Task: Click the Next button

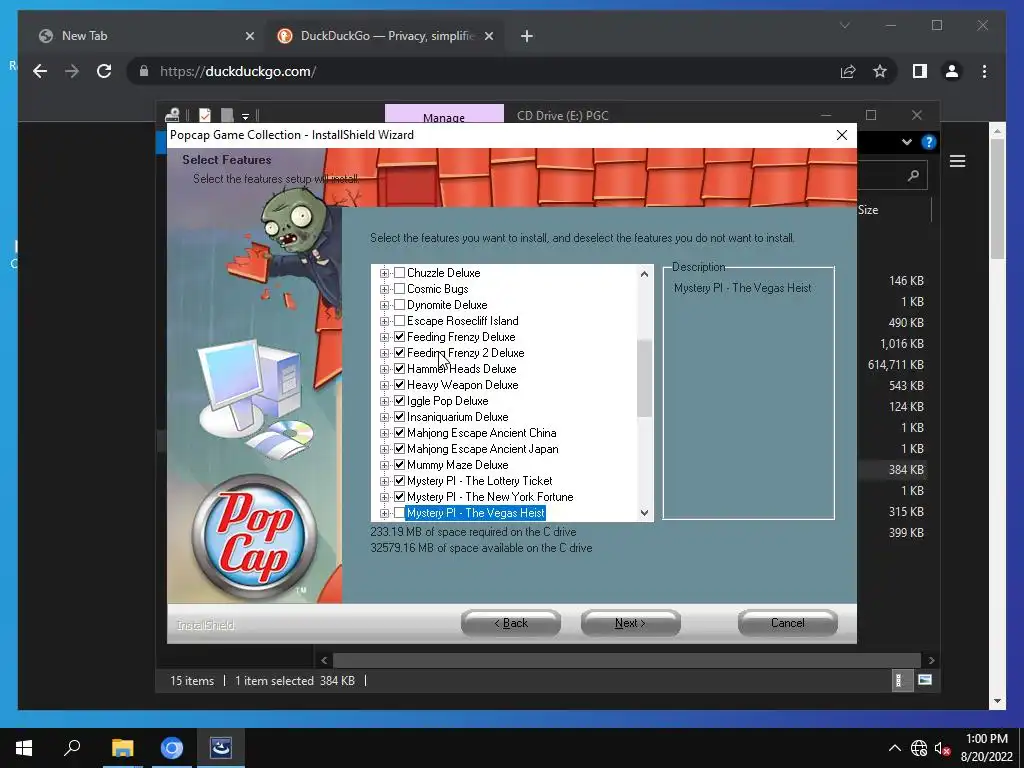Action: [630, 623]
